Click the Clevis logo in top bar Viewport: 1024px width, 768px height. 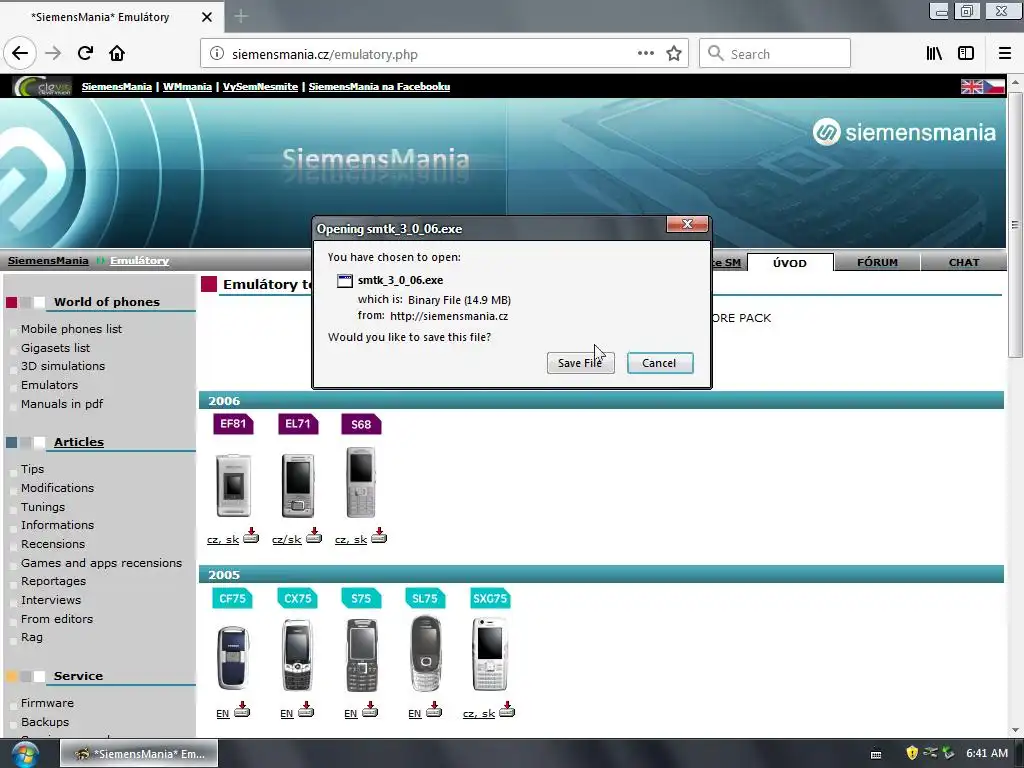coord(42,86)
